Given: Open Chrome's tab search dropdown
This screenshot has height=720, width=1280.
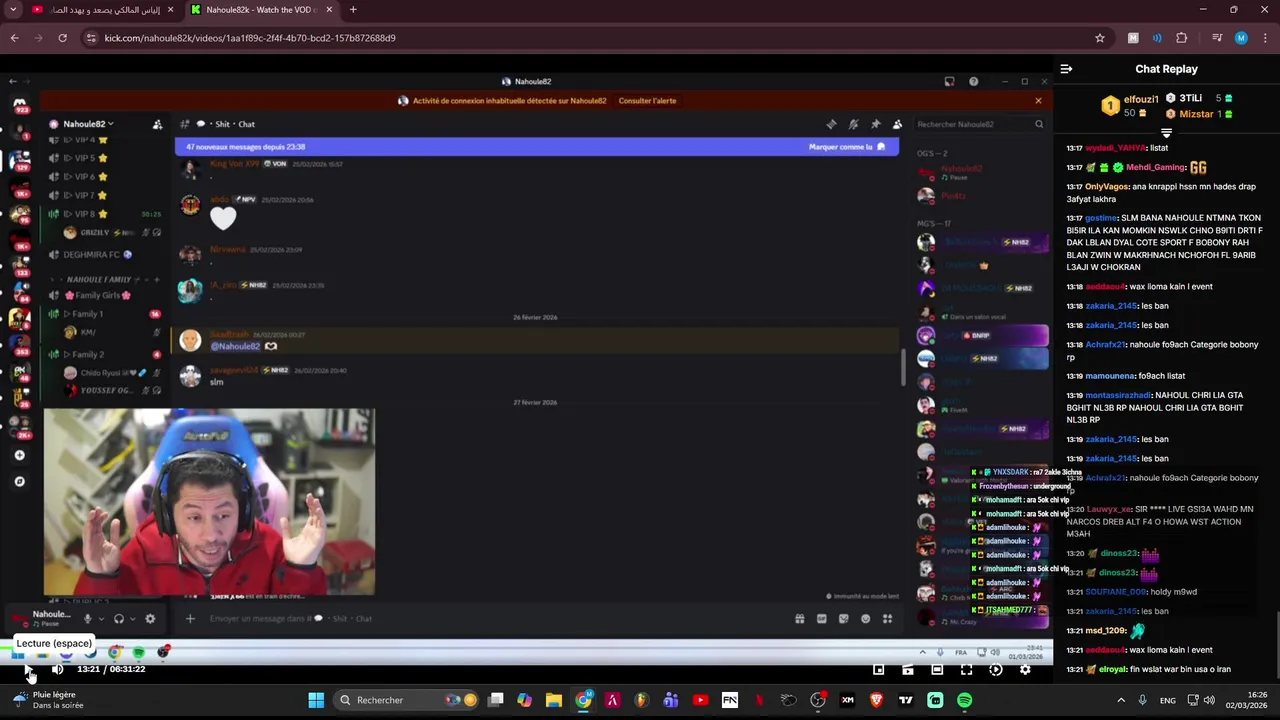Looking at the screenshot, I should pyautogui.click(x=13, y=10).
